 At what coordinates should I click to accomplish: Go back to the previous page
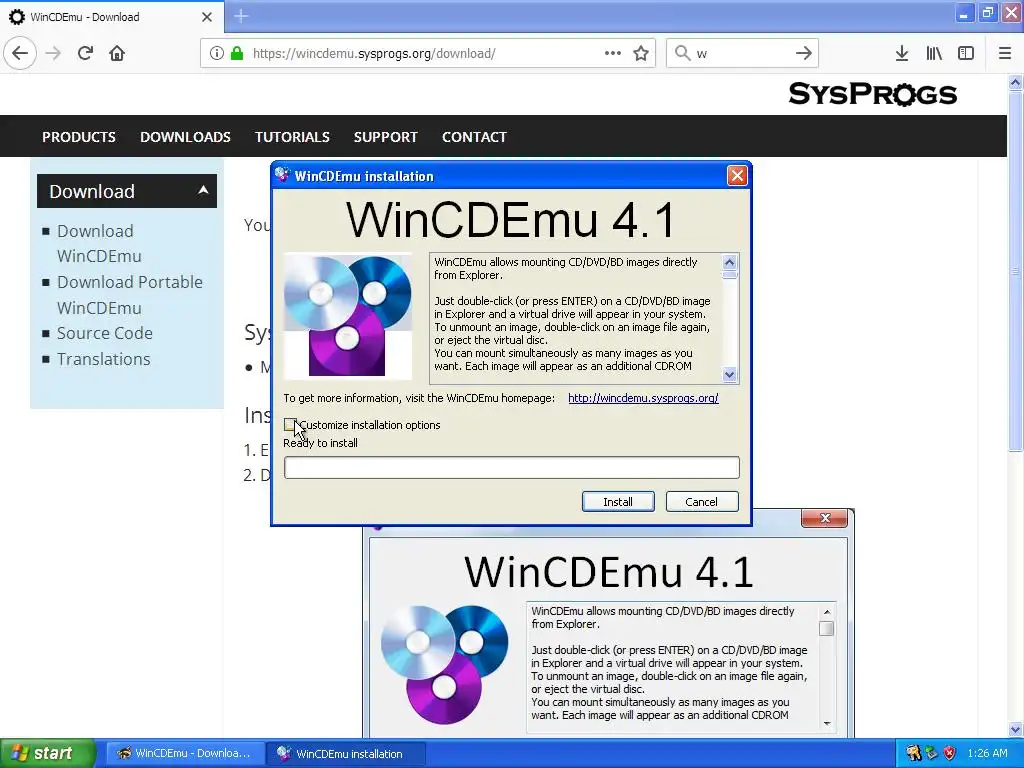(x=20, y=53)
